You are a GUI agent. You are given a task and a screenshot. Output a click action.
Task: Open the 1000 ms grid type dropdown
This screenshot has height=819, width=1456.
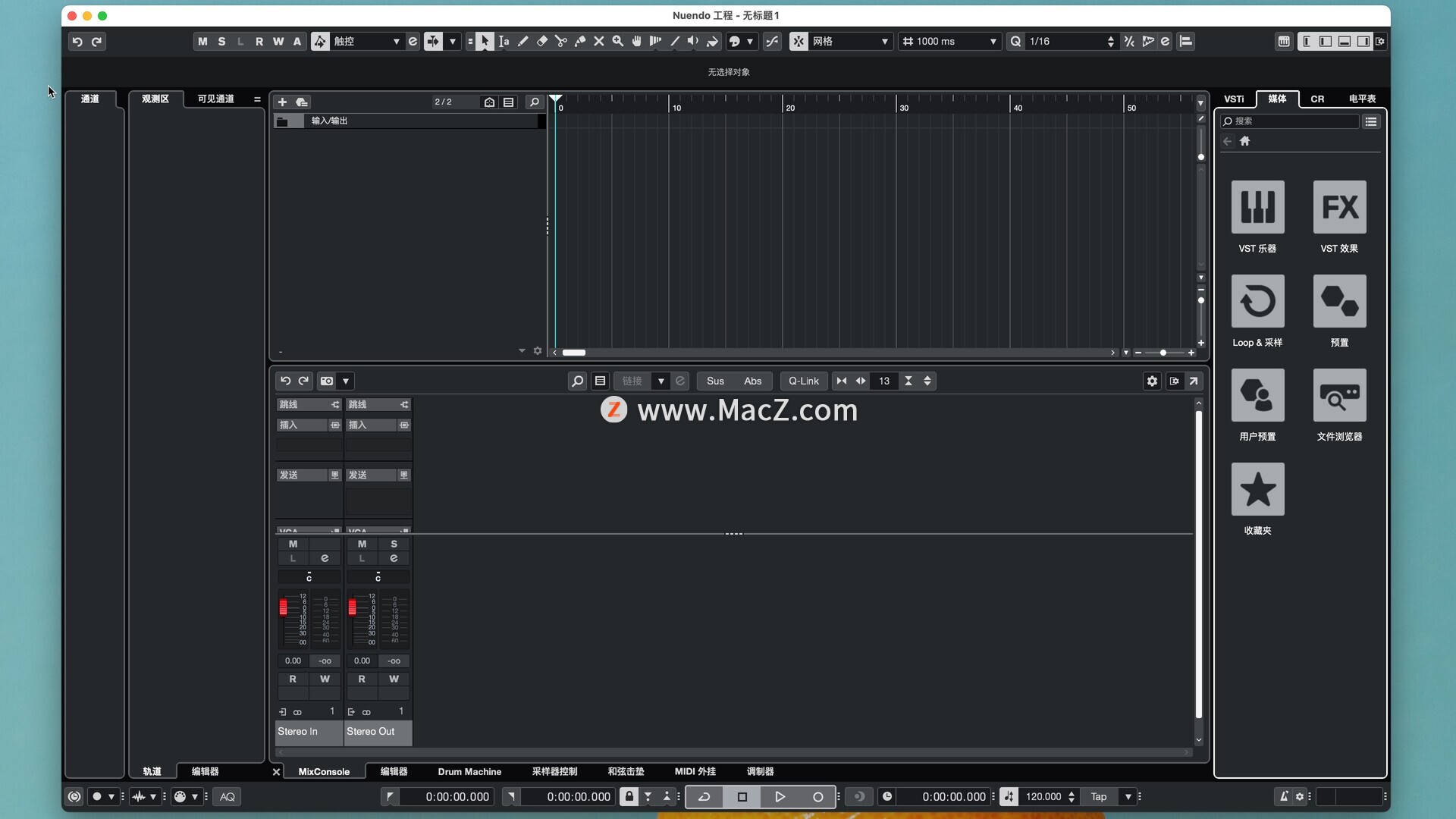(x=949, y=42)
